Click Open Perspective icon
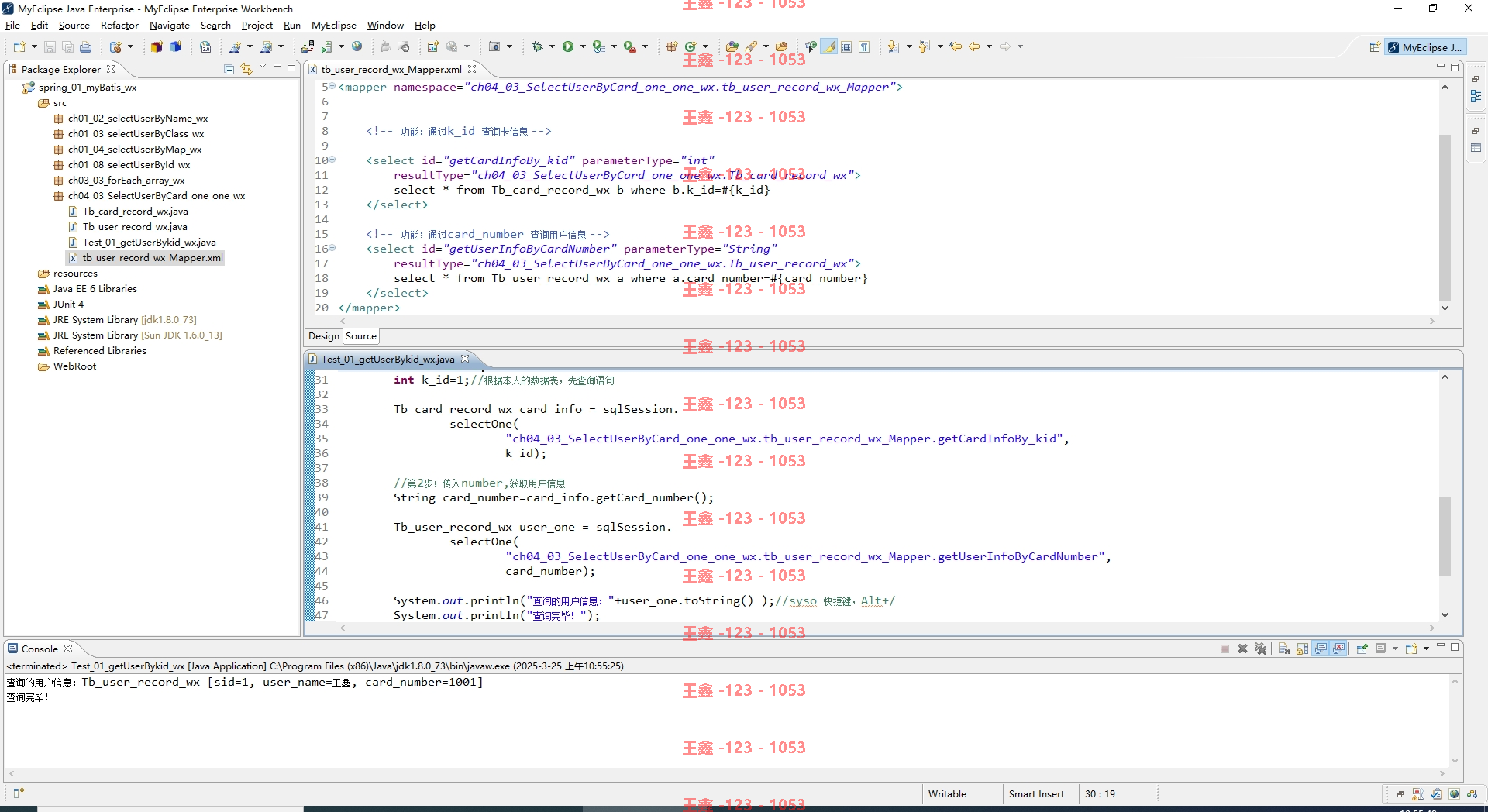The image size is (1488, 812). coord(1375,47)
